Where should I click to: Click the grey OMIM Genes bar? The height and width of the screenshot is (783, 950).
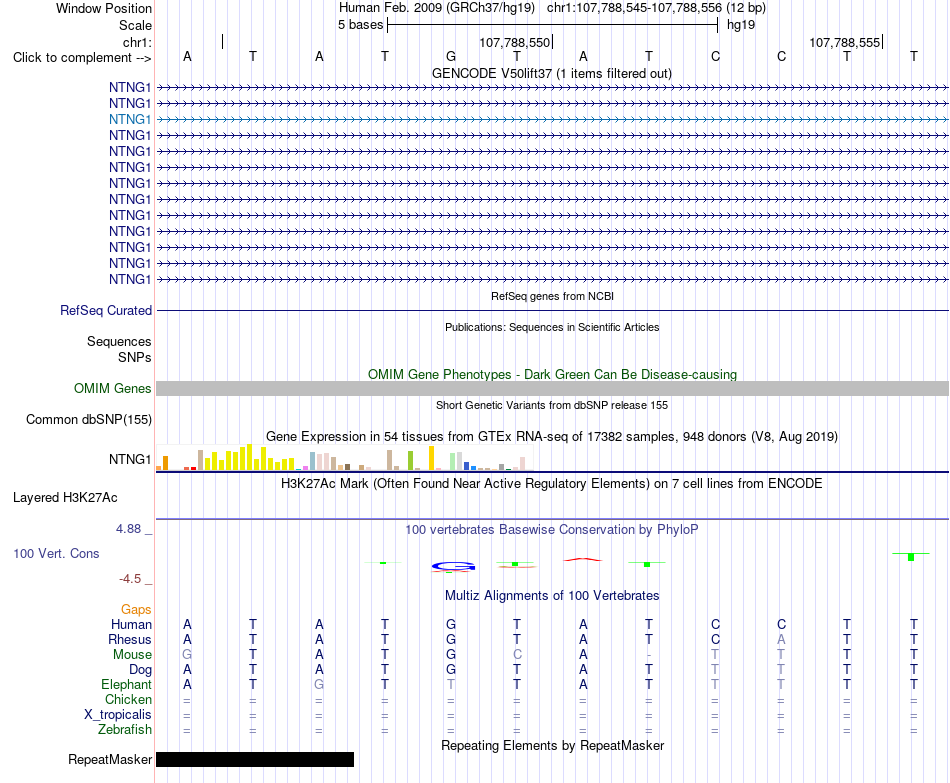point(552,388)
